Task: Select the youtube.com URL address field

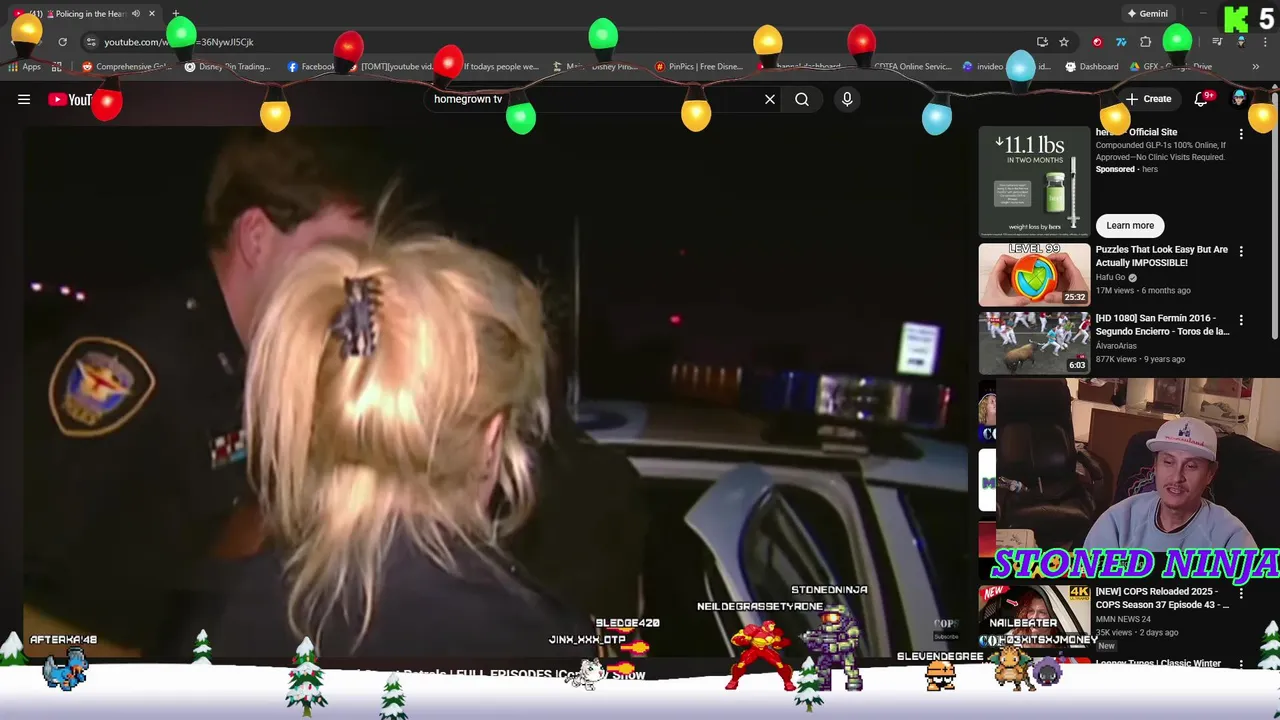Action: point(560,42)
